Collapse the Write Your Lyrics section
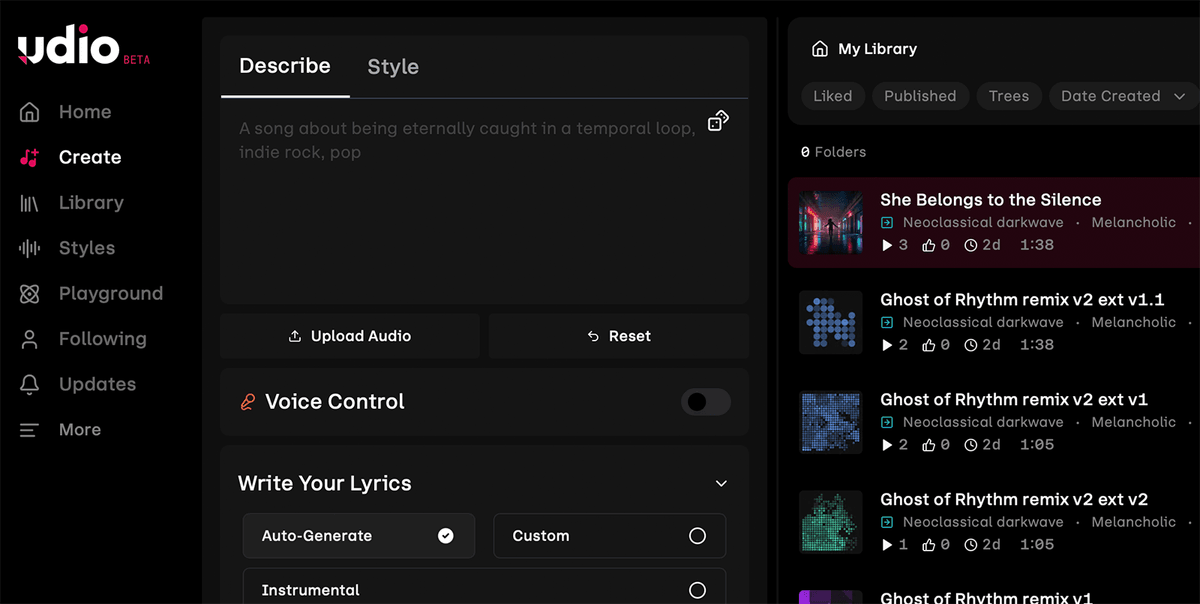The image size is (1200, 604). [721, 484]
